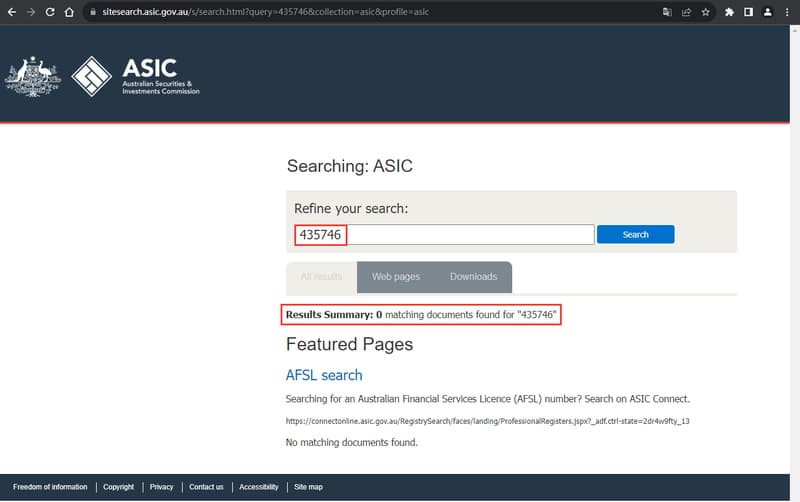Open the user profile icon
This screenshot has height=502, width=800.
pyautogui.click(x=767, y=12)
